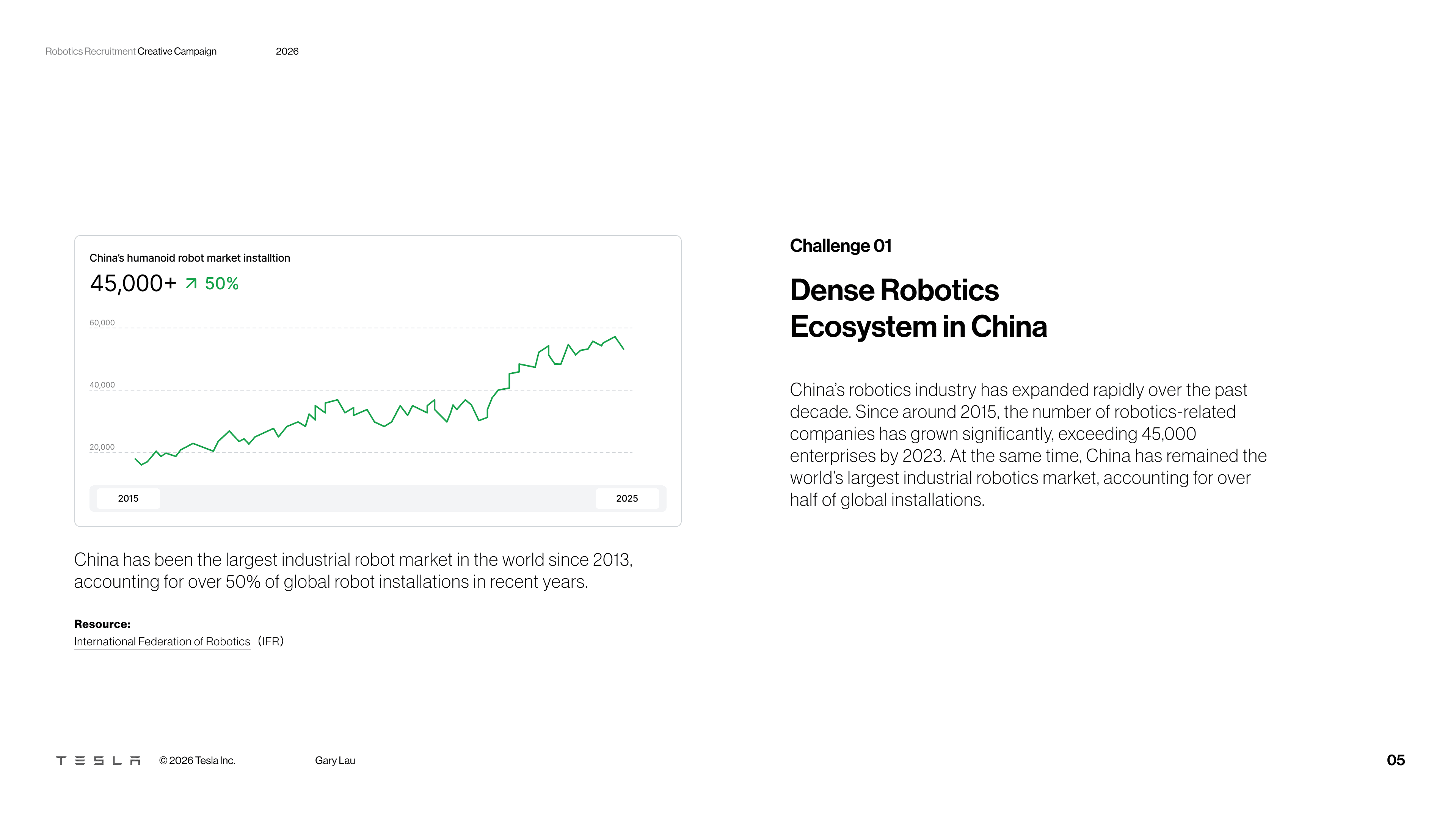This screenshot has width=1456, height=819.
Task: Click the 20,000 axis label
Action: pos(102,447)
